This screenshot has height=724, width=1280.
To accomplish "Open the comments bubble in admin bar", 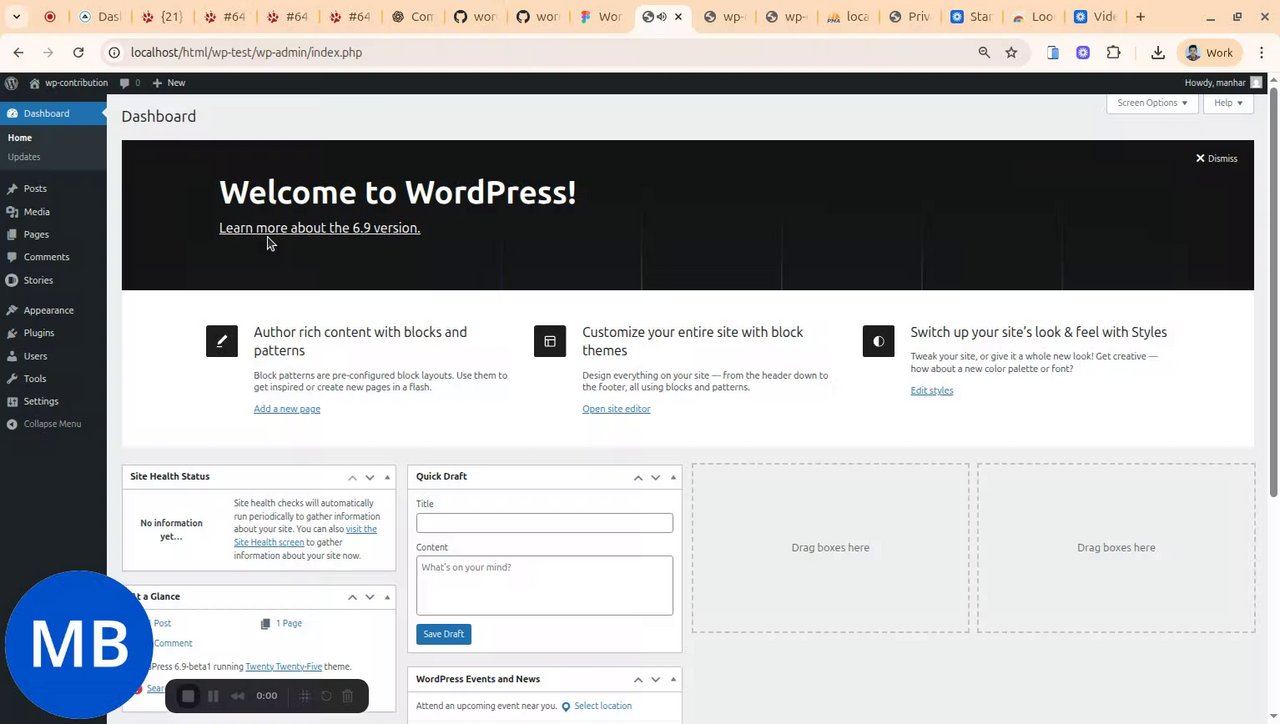I will tap(129, 83).
